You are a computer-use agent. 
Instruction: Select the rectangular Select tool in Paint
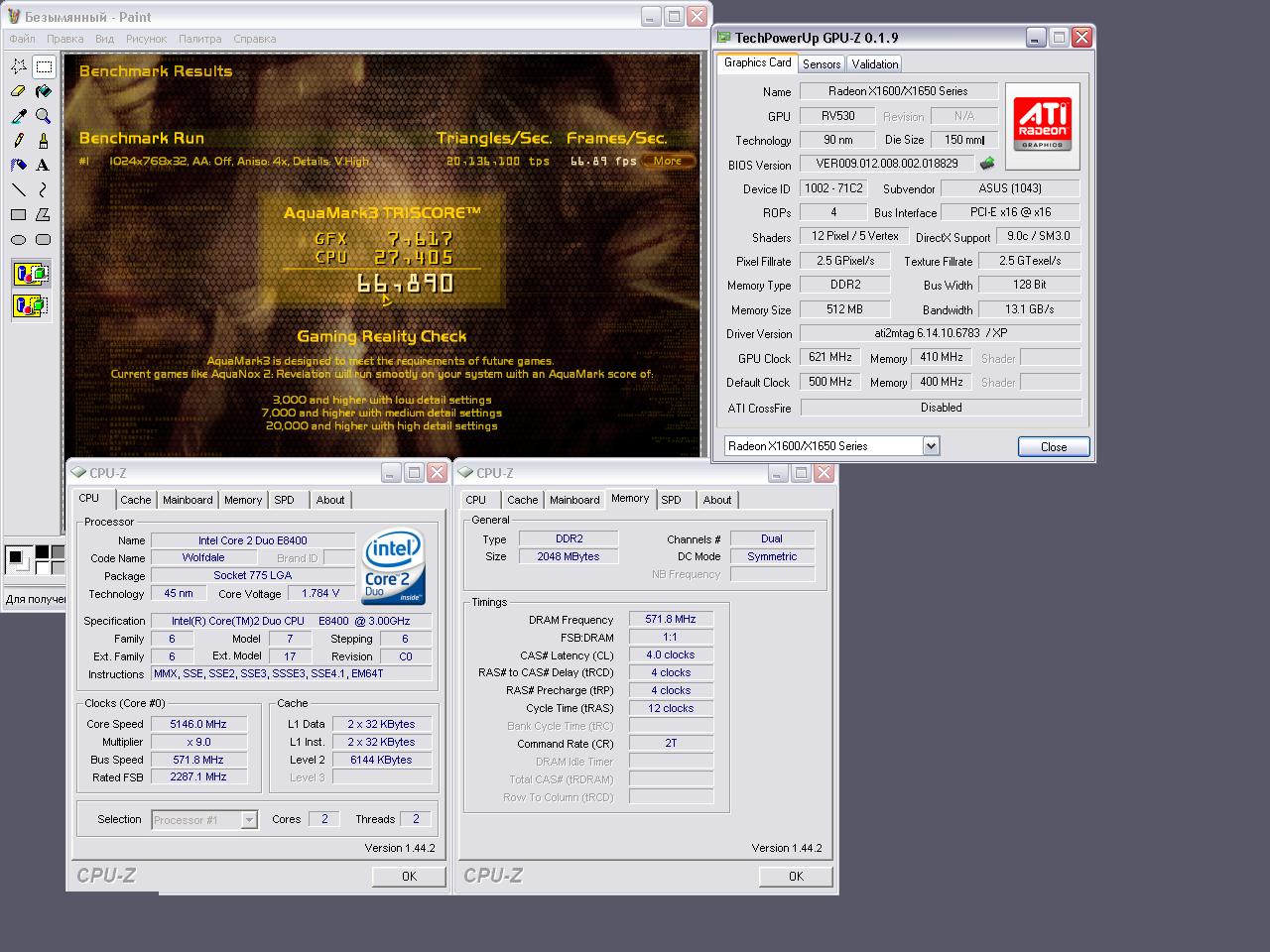[44, 66]
